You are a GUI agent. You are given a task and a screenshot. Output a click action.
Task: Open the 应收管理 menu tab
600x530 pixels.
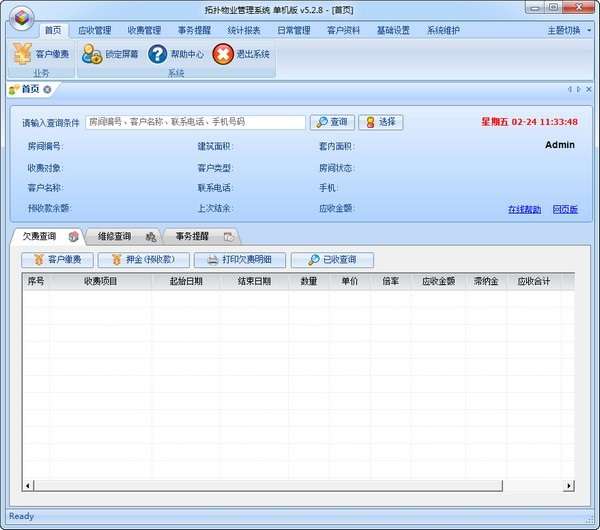click(x=95, y=30)
